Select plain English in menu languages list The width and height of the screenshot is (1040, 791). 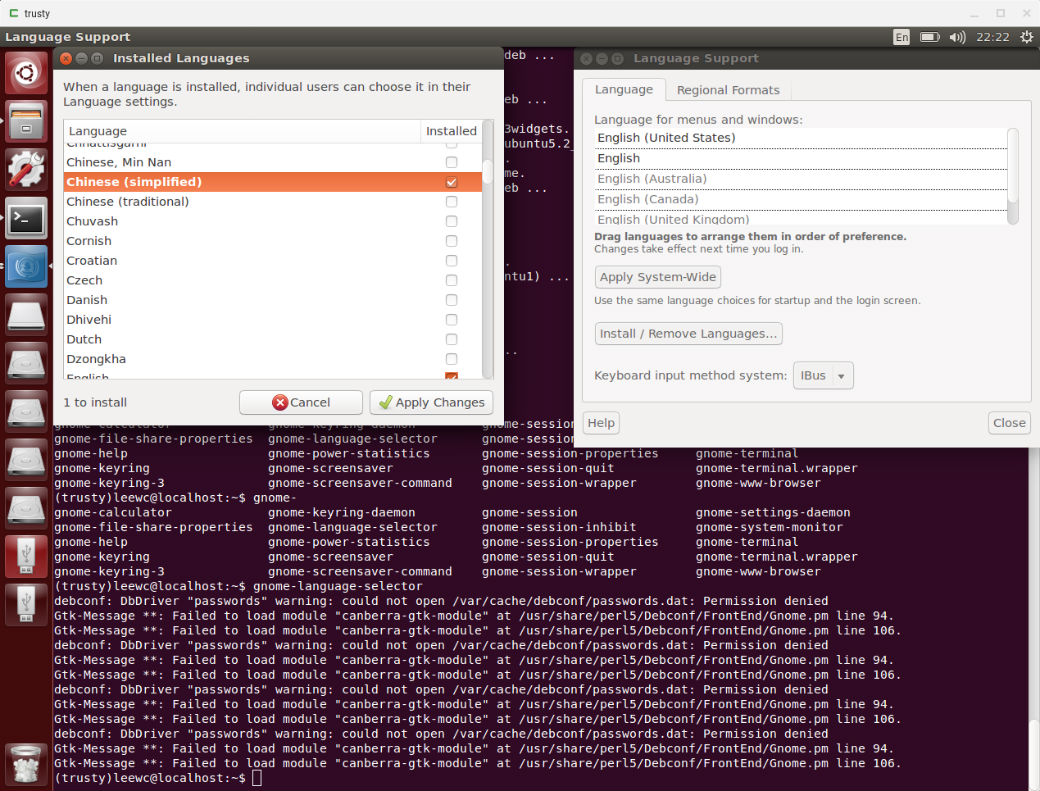tap(801, 158)
